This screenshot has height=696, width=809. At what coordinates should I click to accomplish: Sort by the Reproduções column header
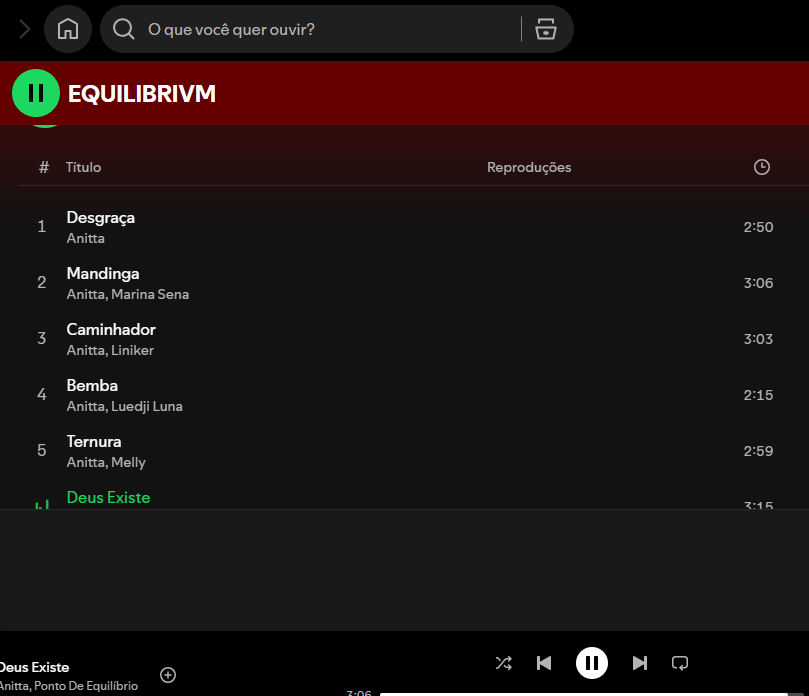click(x=529, y=167)
